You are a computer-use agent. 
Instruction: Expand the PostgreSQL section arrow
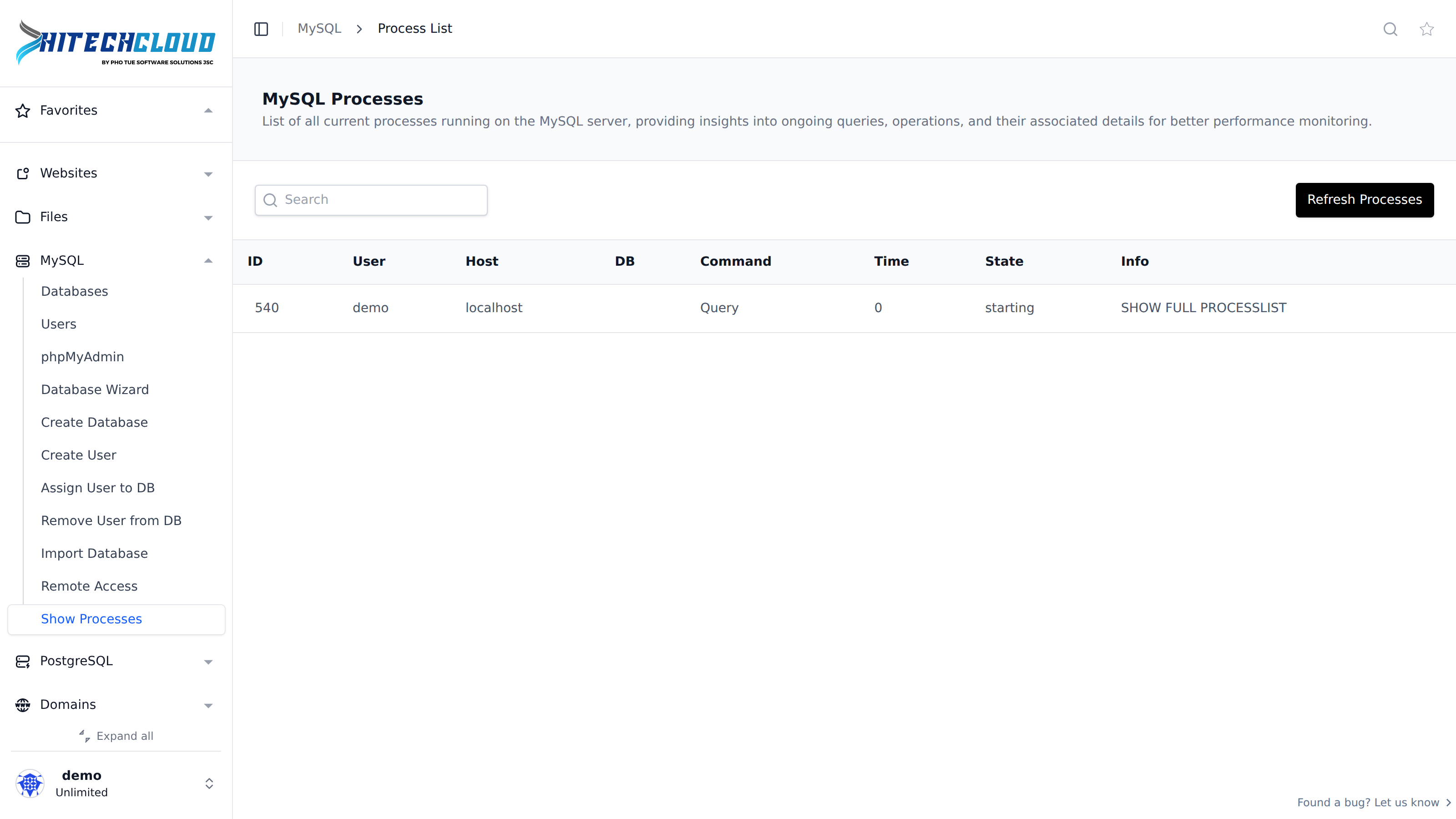[208, 662]
